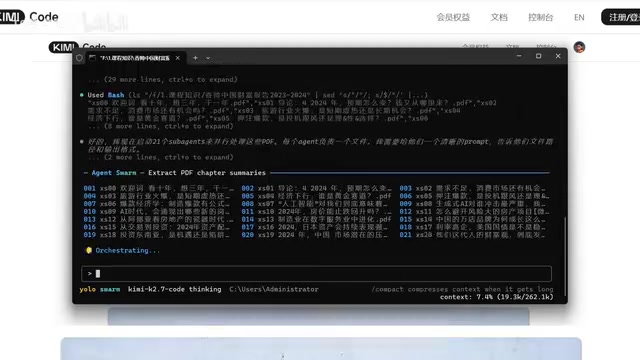Click the "Agent Swarm" heading
This screenshot has height=360, width=640.
pos(114,173)
